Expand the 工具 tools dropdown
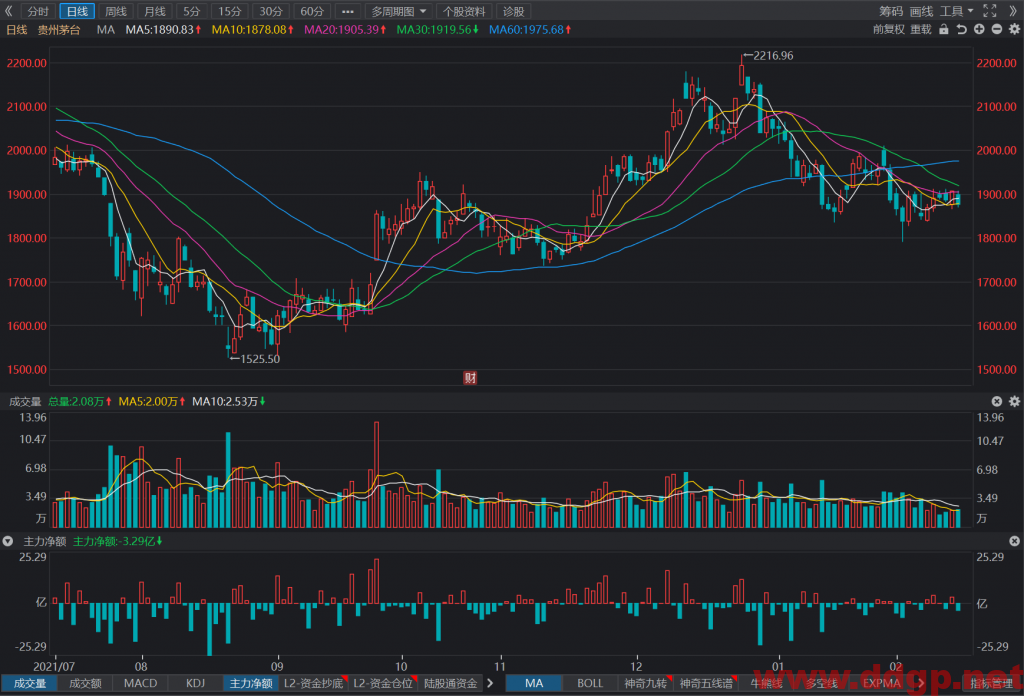 (956, 11)
